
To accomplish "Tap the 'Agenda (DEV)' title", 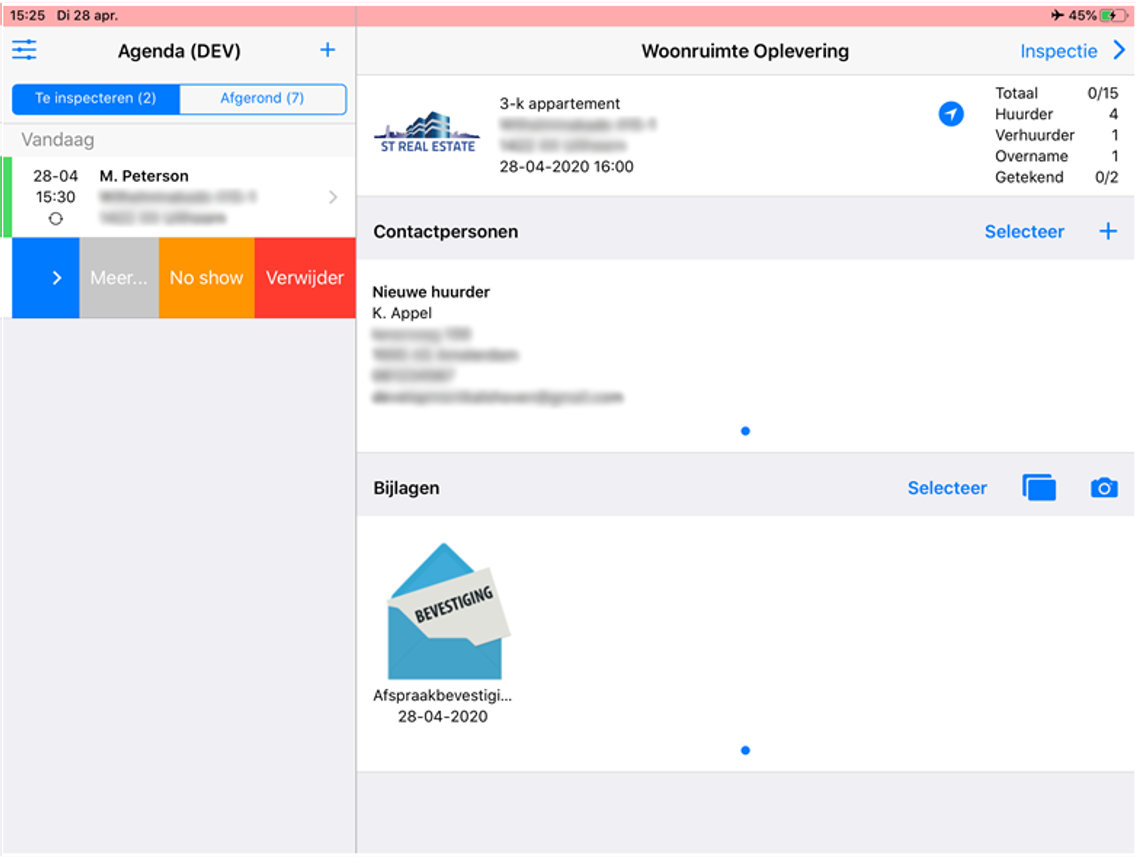I will 179,51.
